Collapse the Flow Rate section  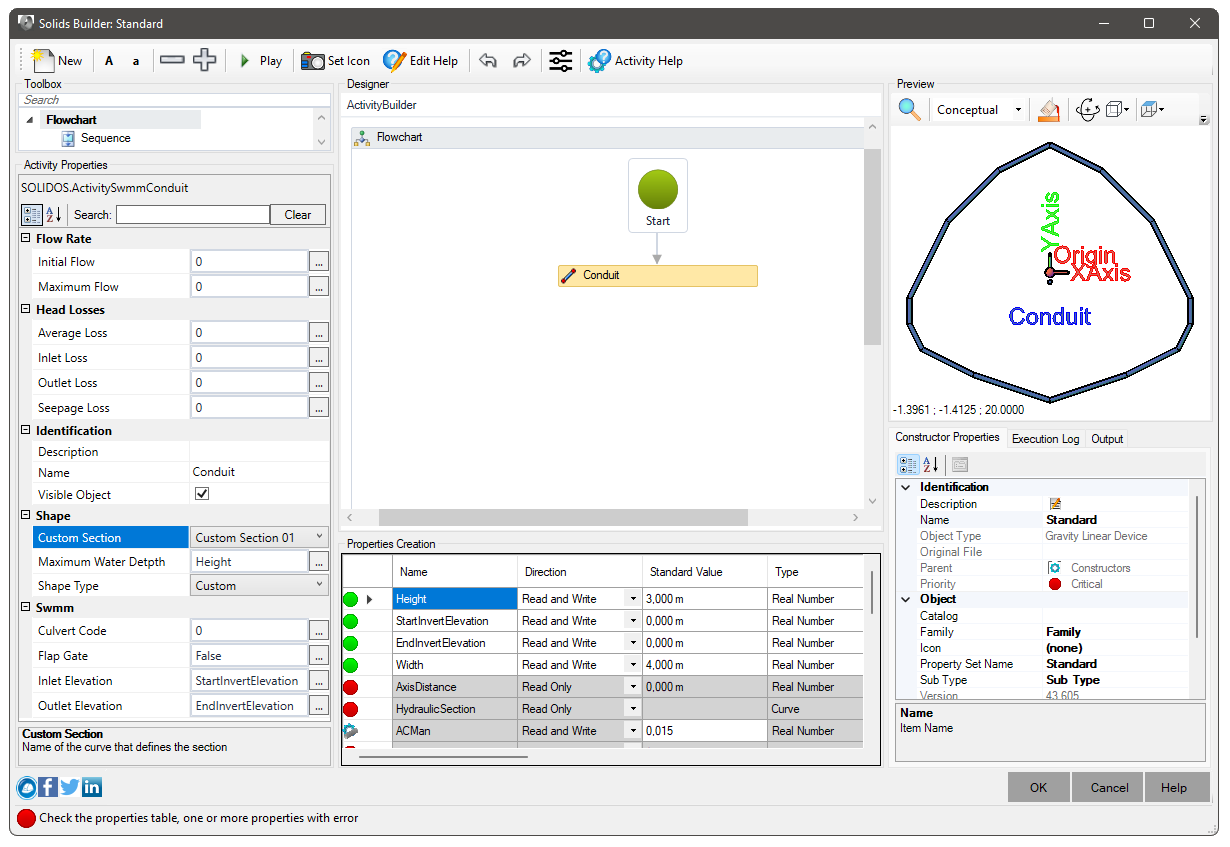[x=26, y=239]
